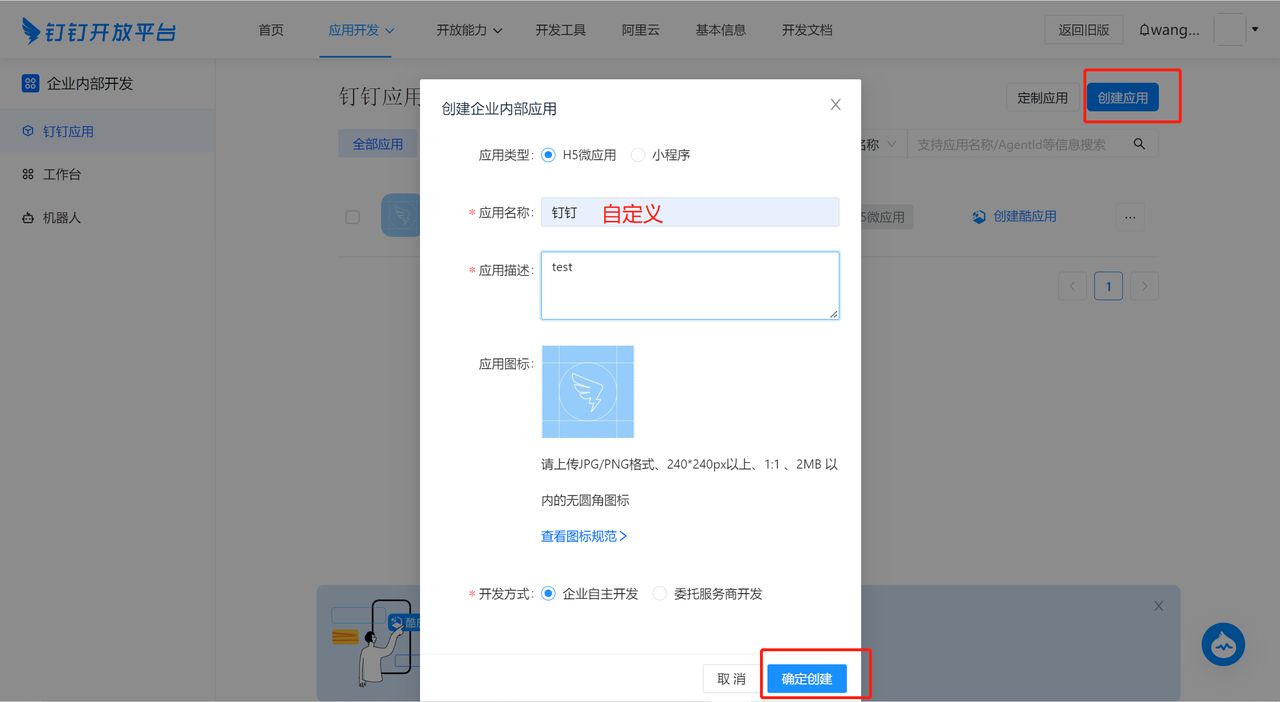
Task: Go to previous page arrow
Action: [x=1072, y=286]
